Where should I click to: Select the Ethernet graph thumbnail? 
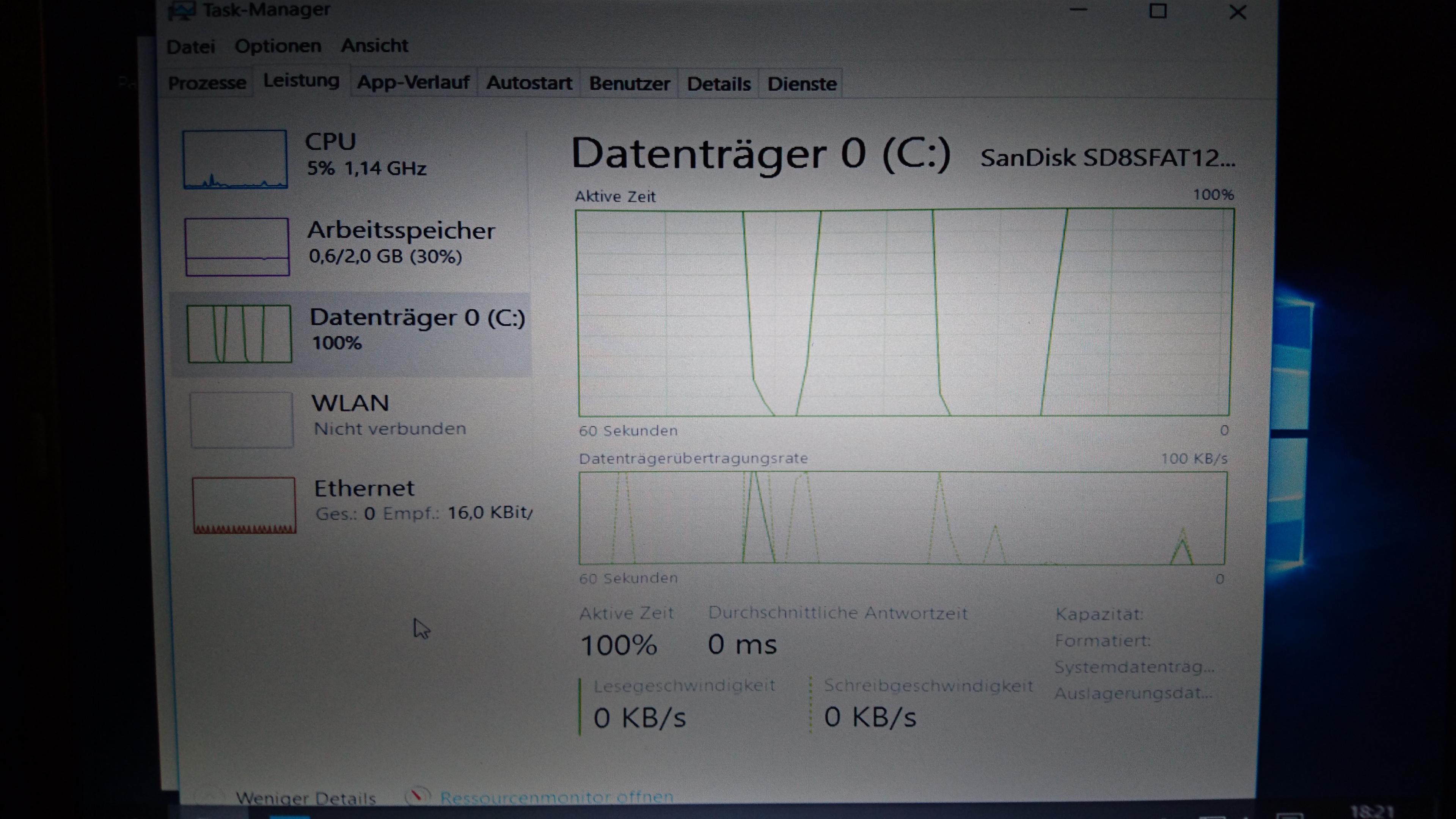[243, 505]
